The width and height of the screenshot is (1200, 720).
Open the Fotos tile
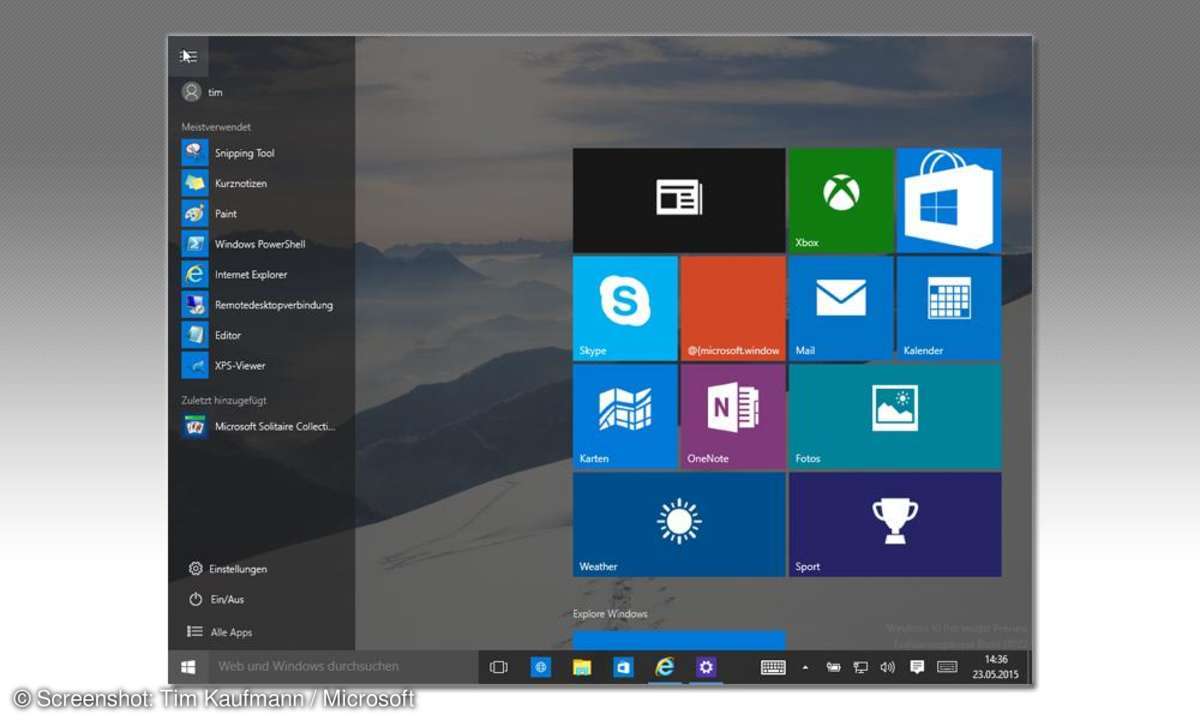click(x=895, y=416)
